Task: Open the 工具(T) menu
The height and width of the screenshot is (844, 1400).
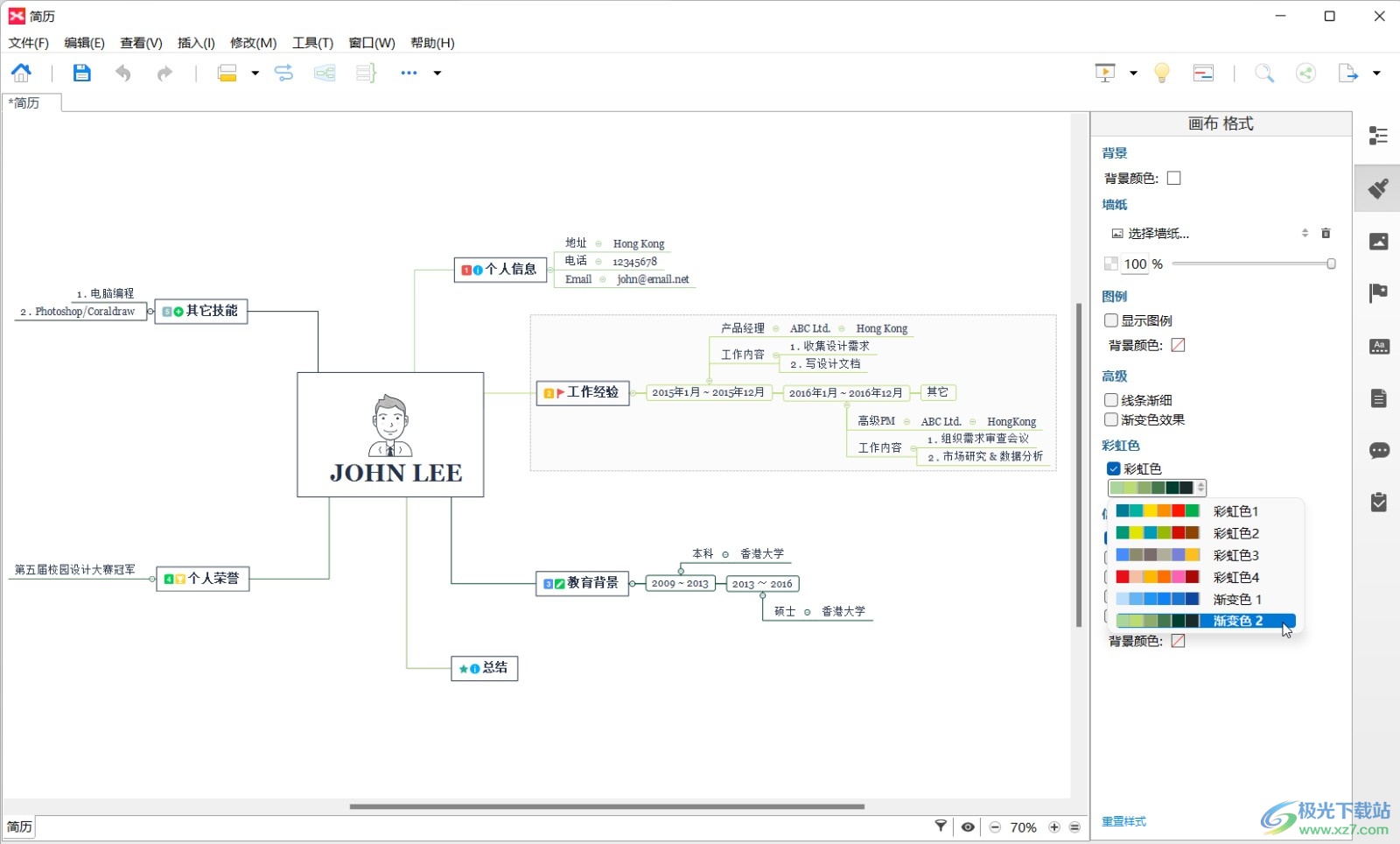Action: click(312, 43)
